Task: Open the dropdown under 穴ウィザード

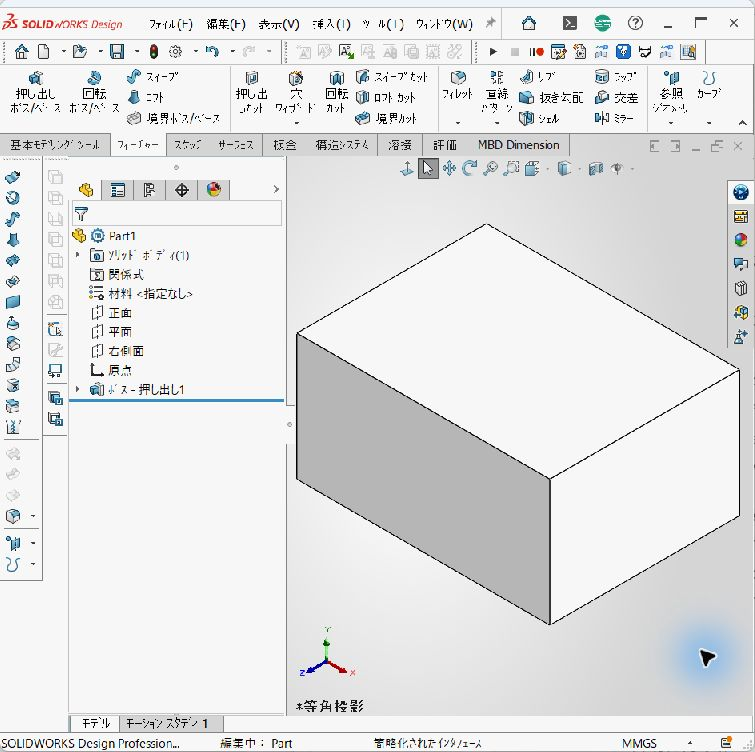Action: tap(297, 123)
